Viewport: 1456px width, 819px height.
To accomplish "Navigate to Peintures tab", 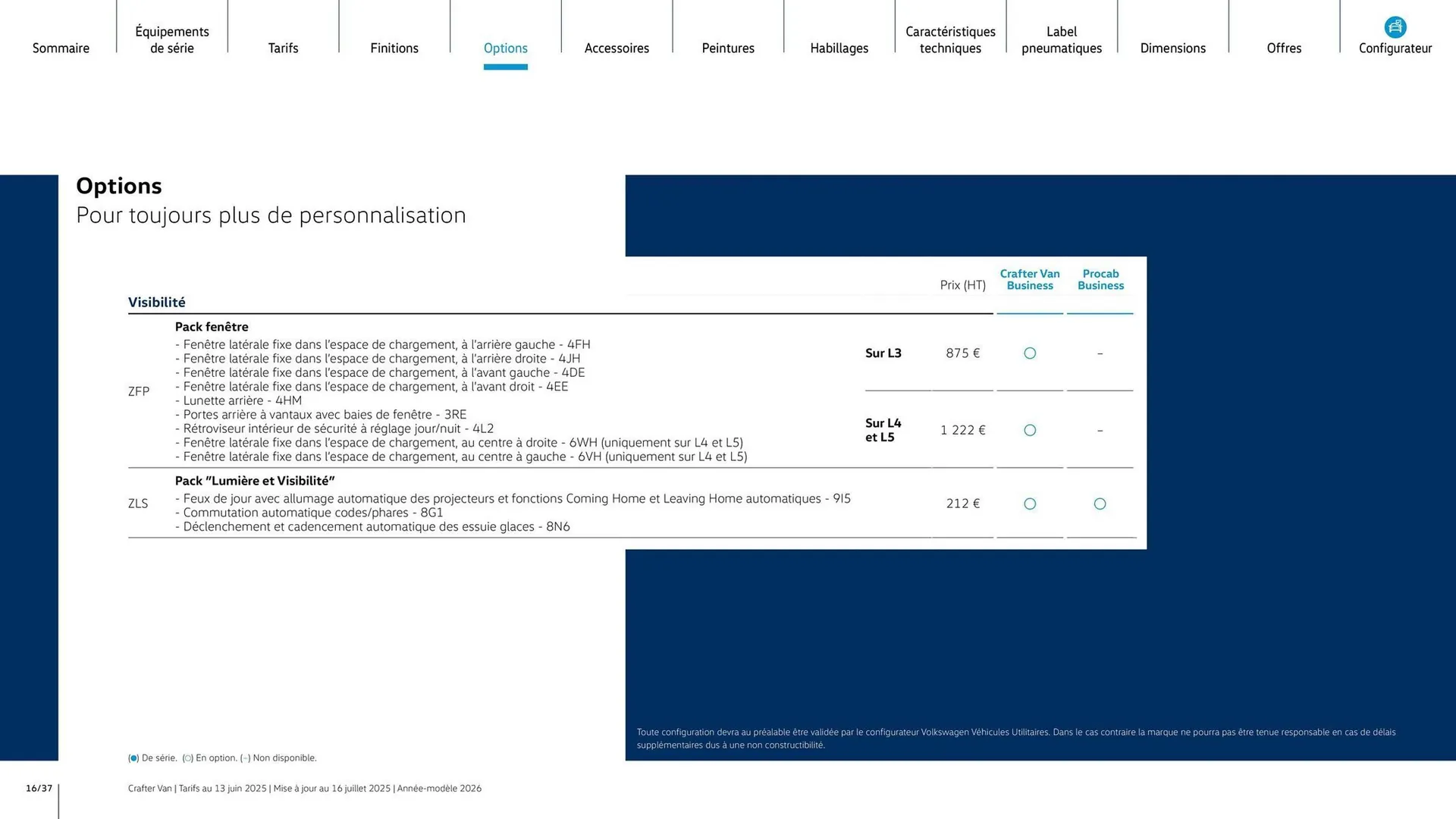I will [x=728, y=48].
